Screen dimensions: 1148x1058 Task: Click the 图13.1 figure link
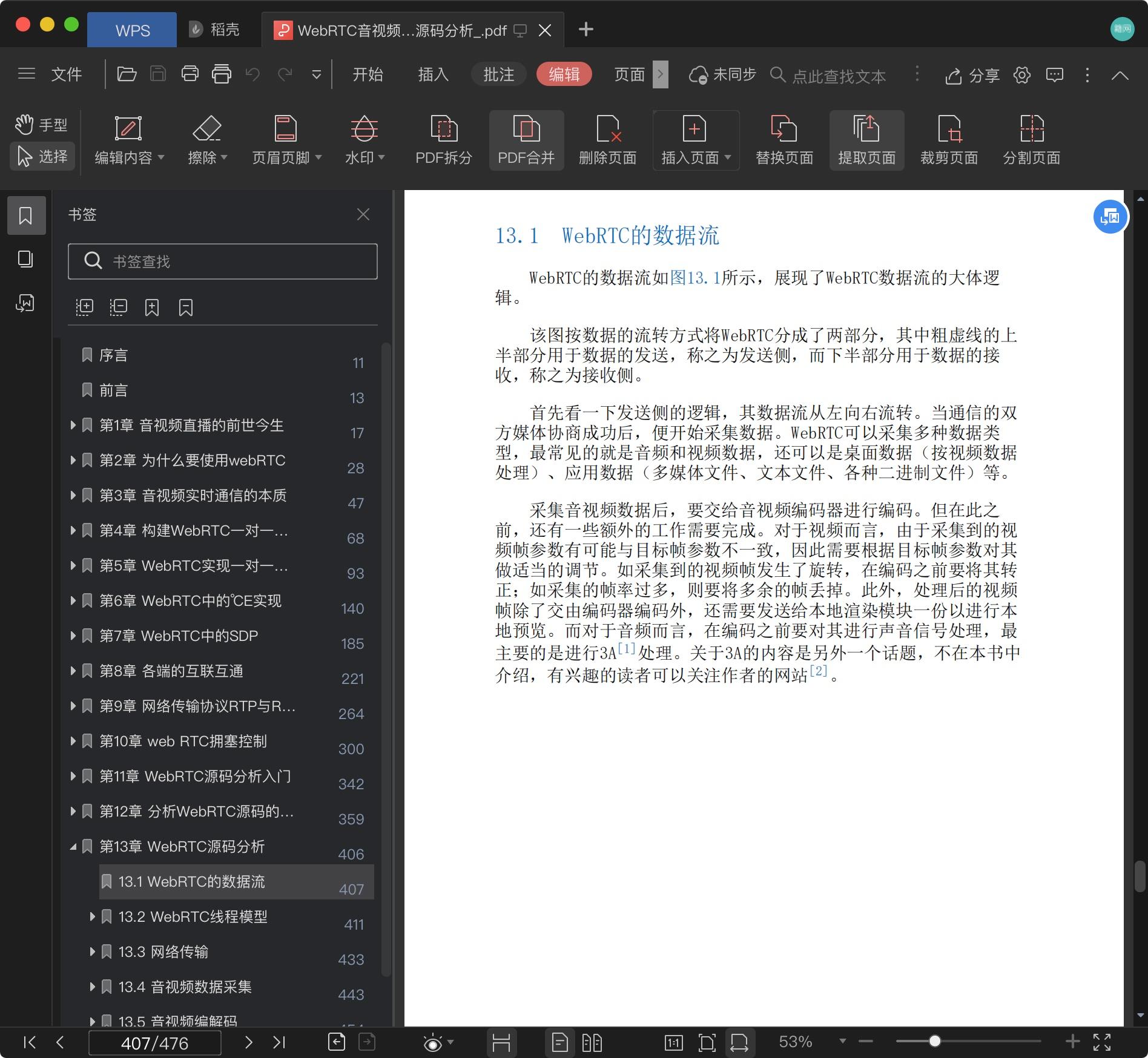(x=695, y=278)
